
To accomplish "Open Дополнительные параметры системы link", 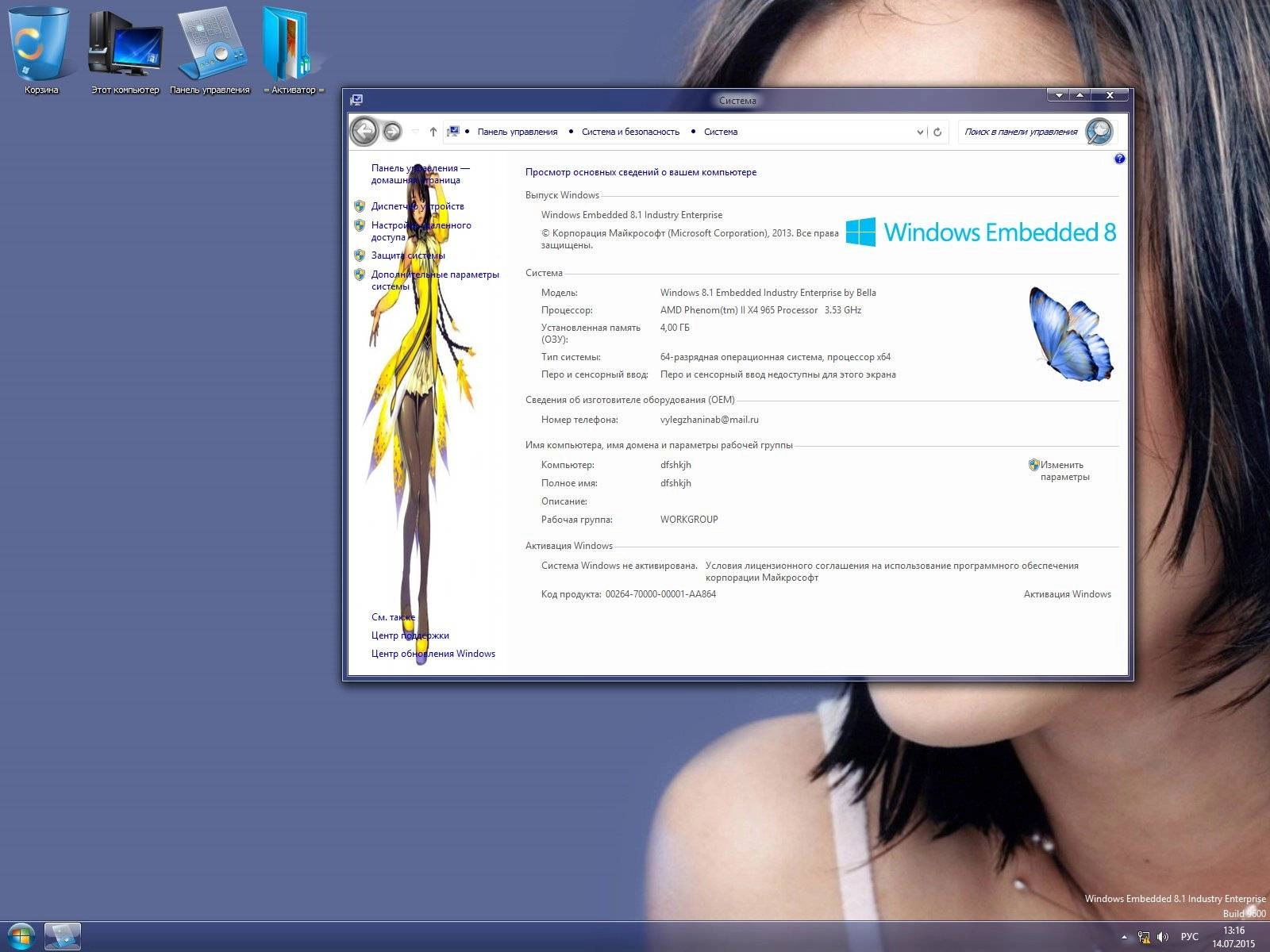I will click(x=435, y=280).
